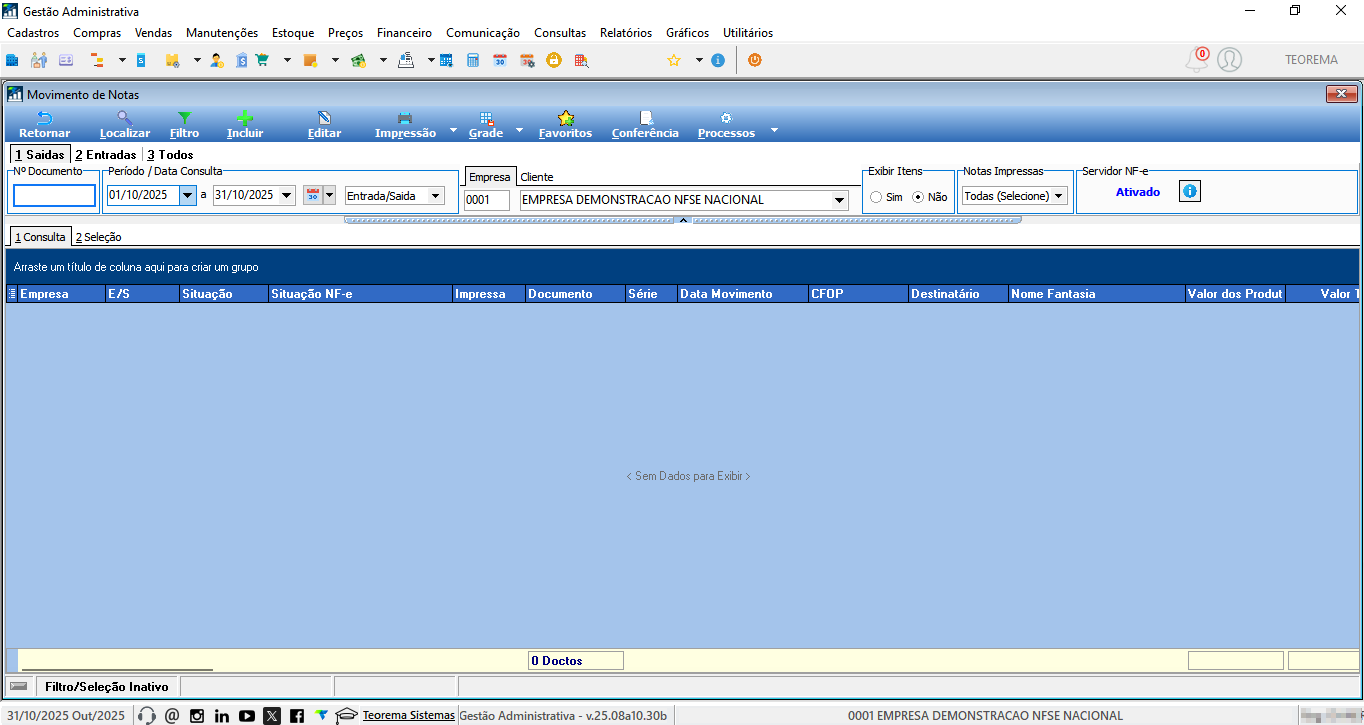Click the yellow padlock icon

click(x=553, y=60)
